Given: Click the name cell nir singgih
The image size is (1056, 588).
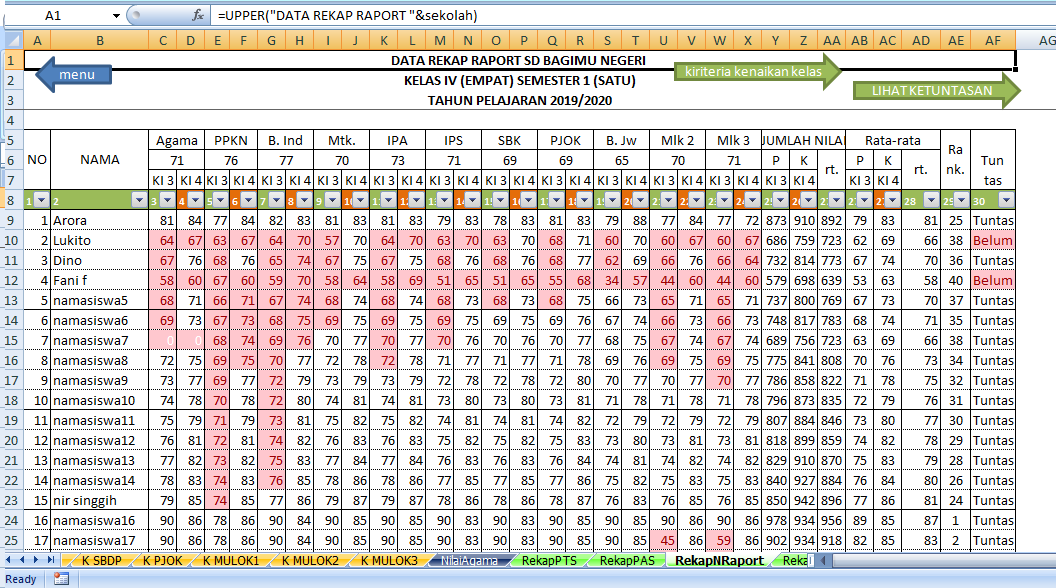Looking at the screenshot, I should point(100,500).
